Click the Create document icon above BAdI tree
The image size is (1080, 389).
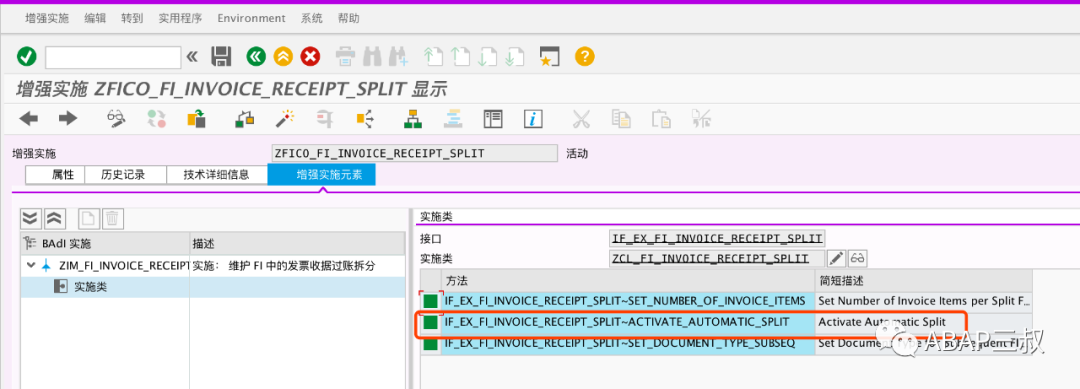(88, 220)
